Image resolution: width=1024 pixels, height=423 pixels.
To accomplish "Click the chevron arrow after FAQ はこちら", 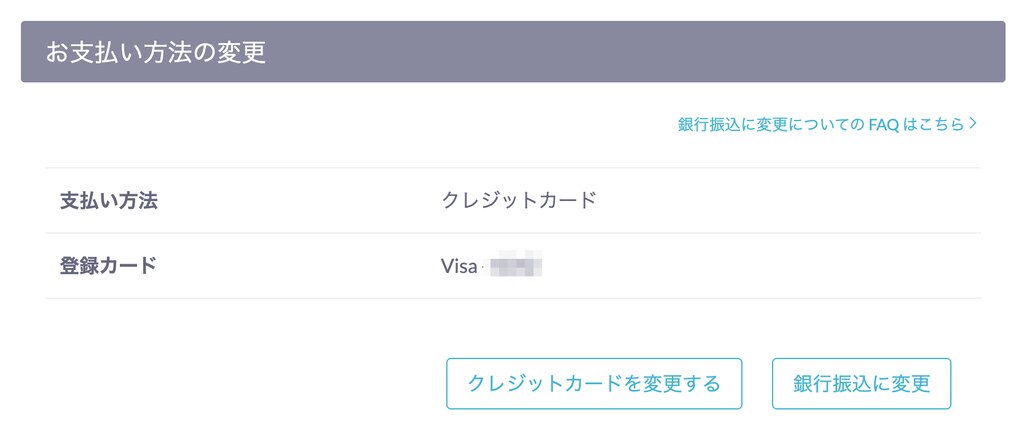I will [x=973, y=125].
